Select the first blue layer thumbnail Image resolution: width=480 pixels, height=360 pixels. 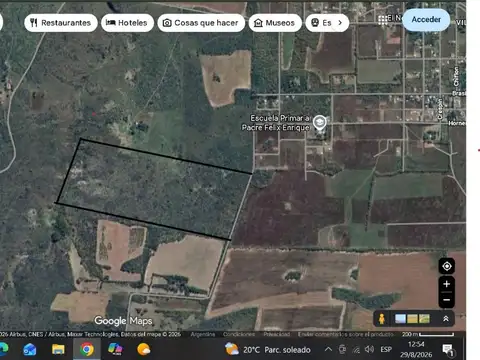tap(400, 319)
